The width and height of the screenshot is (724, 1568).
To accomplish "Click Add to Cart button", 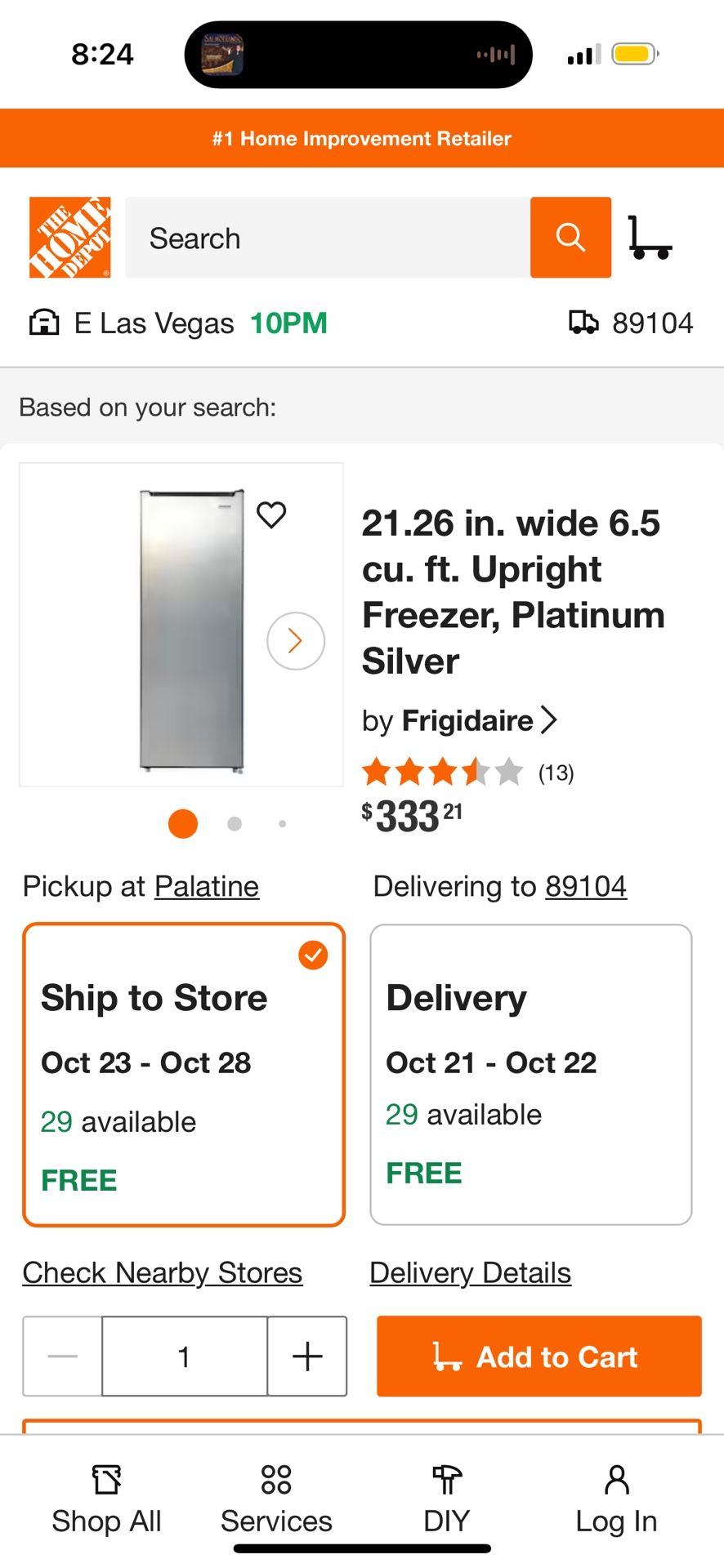I will (x=539, y=1356).
